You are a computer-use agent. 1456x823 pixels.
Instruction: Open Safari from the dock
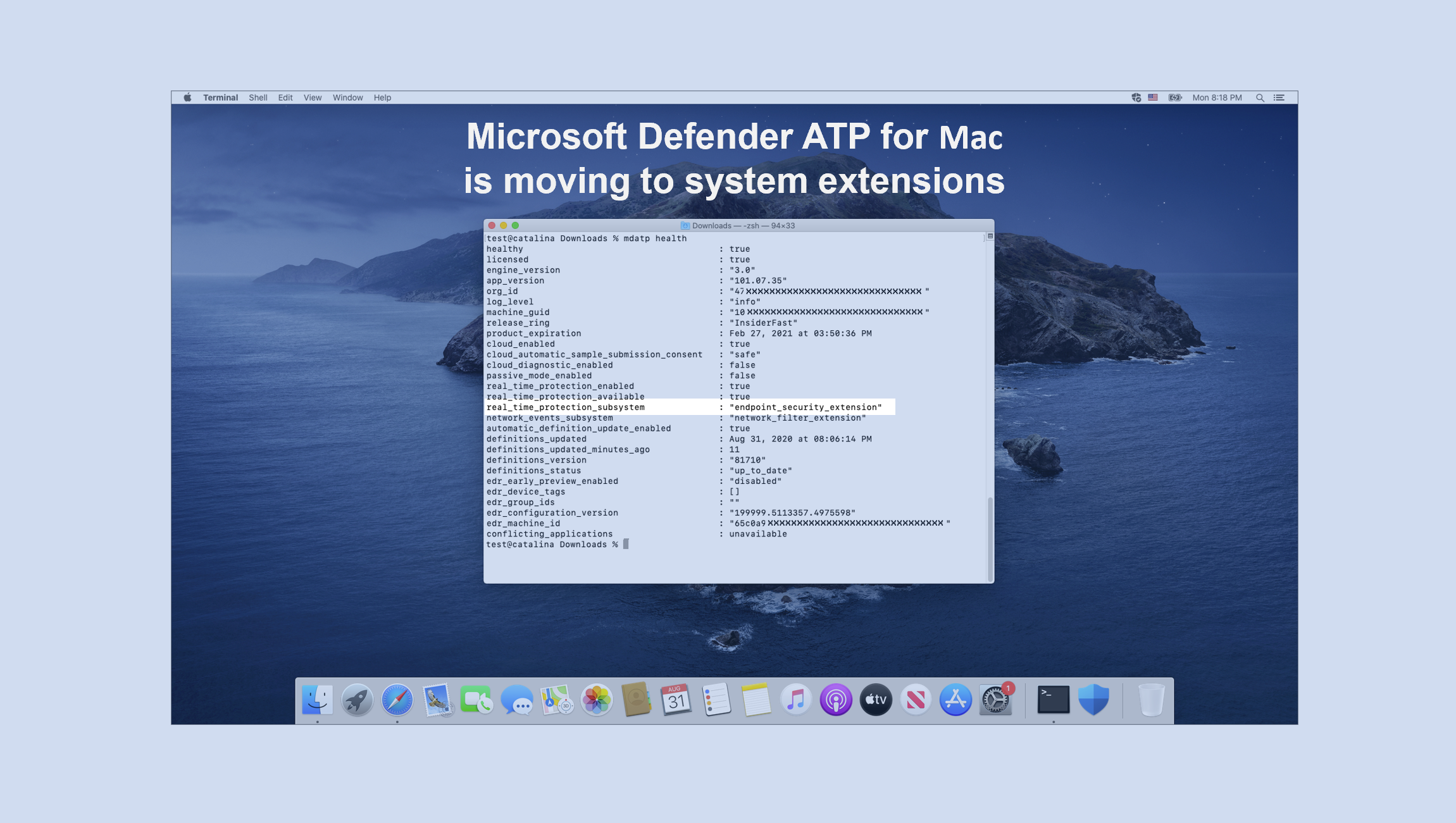[397, 700]
